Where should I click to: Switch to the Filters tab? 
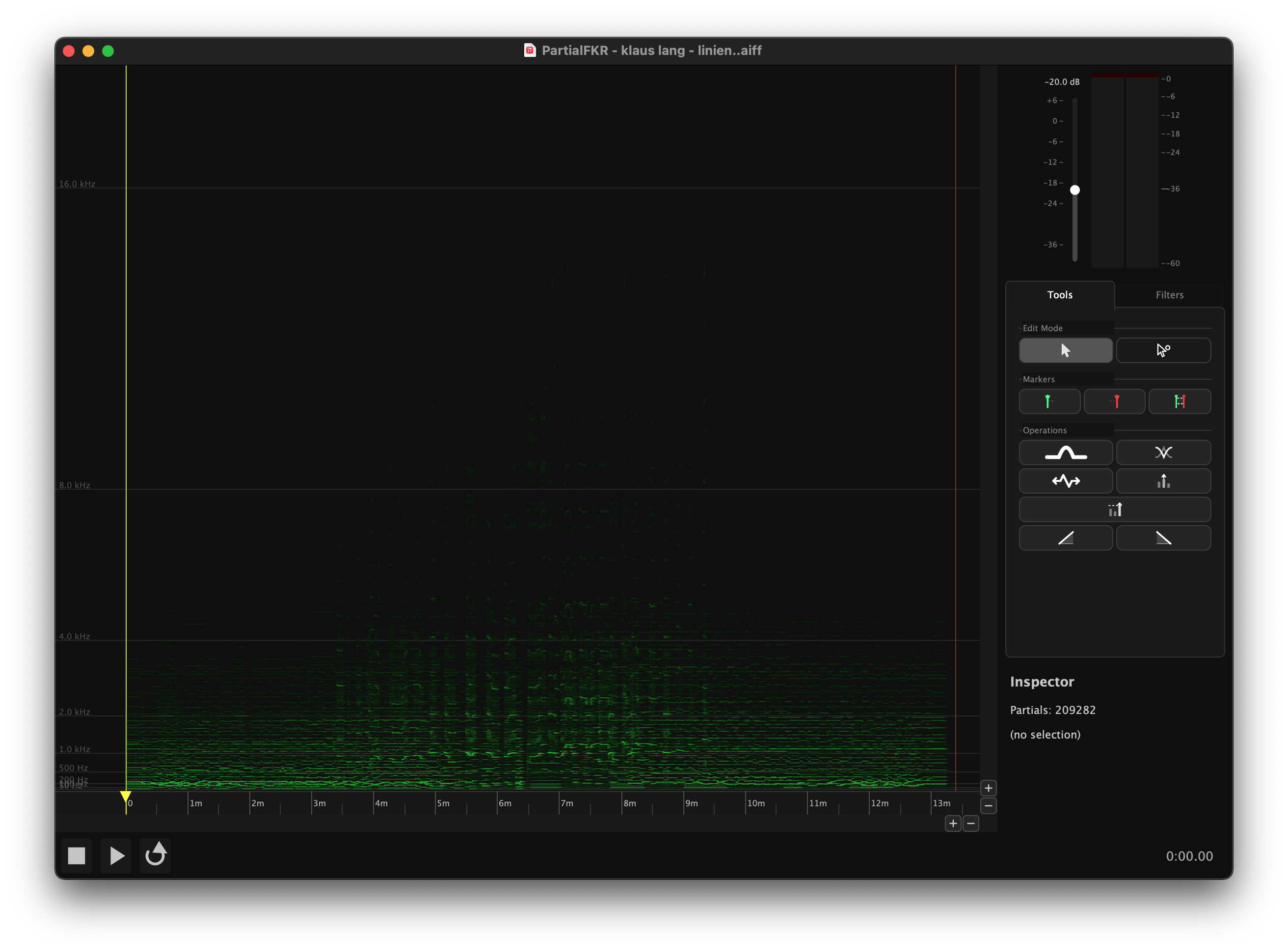click(x=1169, y=295)
